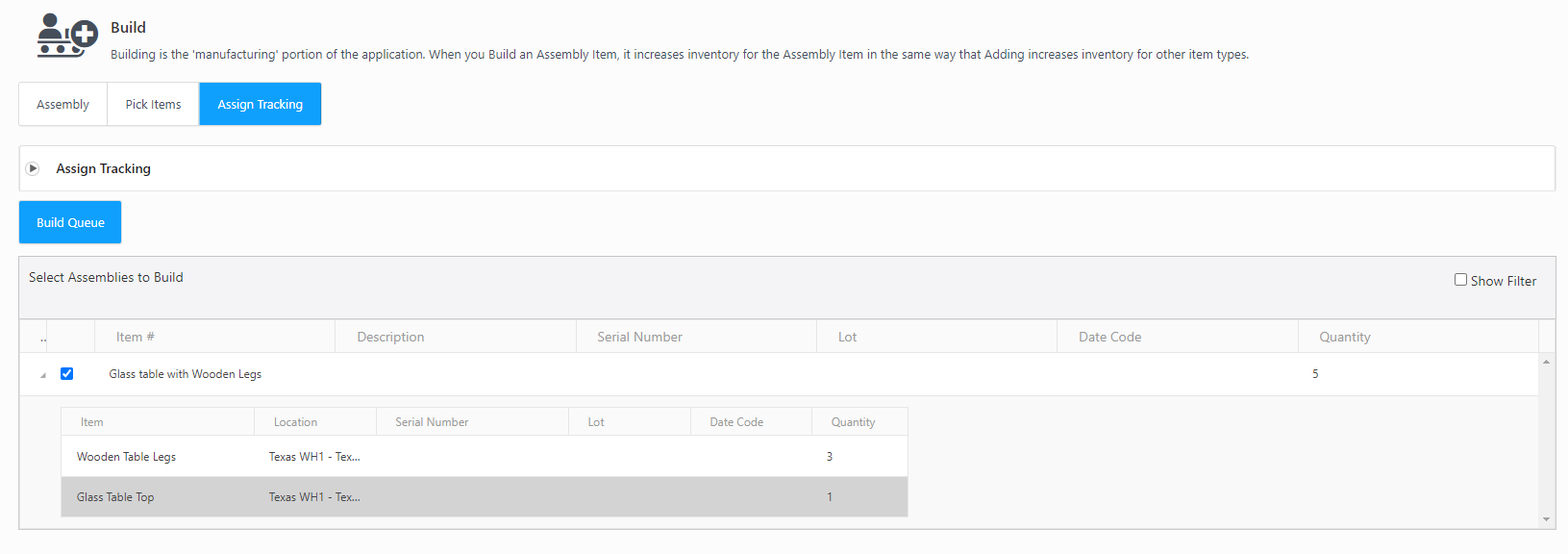Select the Glass Table Top row
Screen dimensions: 1568x554
tap(115, 497)
